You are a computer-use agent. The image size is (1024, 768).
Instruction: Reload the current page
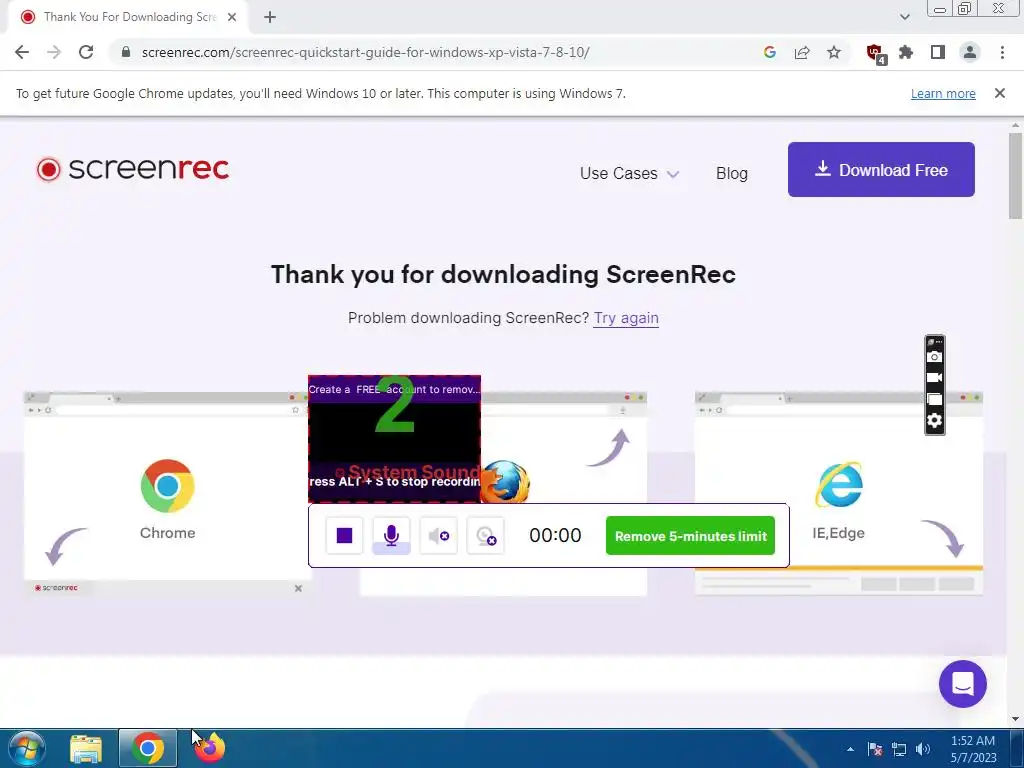[x=86, y=52]
